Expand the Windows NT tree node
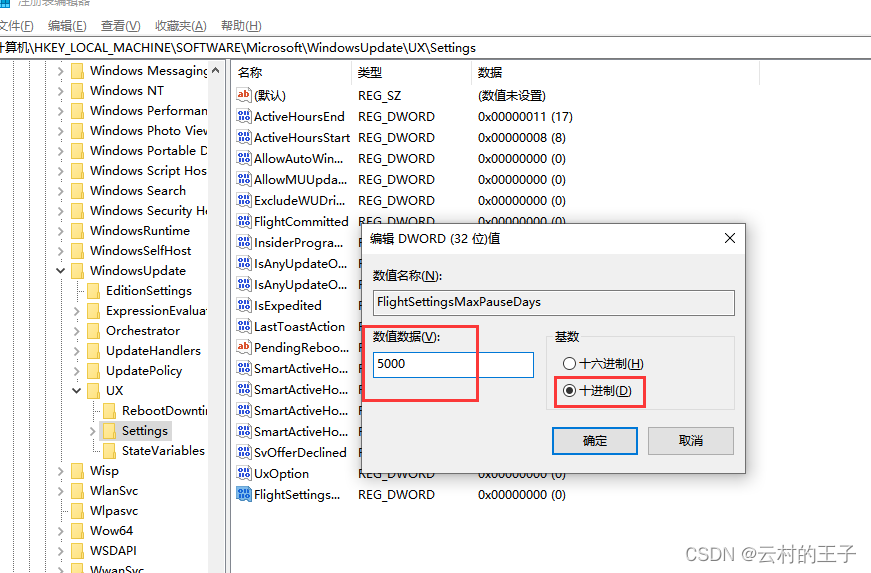The height and width of the screenshot is (573, 871). point(61,91)
